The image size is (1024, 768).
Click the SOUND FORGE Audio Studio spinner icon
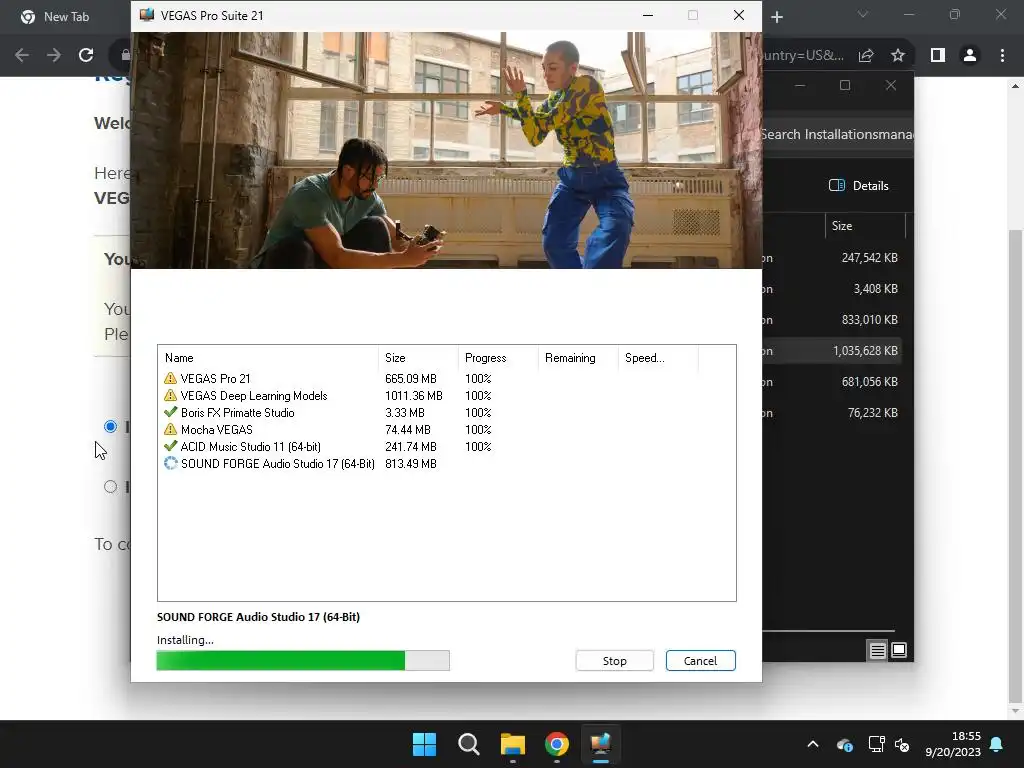[170, 464]
